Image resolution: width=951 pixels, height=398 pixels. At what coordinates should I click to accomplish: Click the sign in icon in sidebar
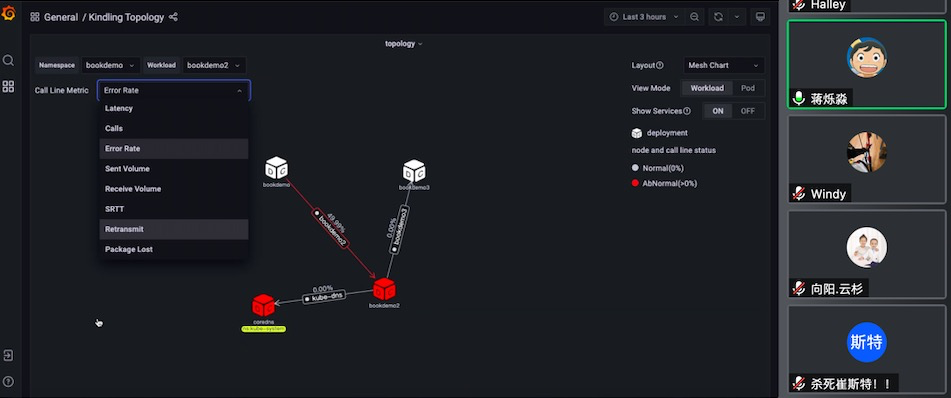(x=8, y=355)
